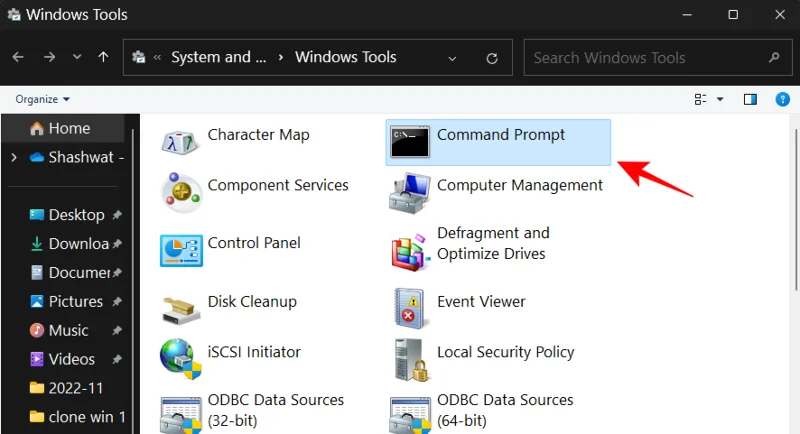This screenshot has height=434, width=800.
Task: Toggle the preview pane button
Action: [751, 99]
